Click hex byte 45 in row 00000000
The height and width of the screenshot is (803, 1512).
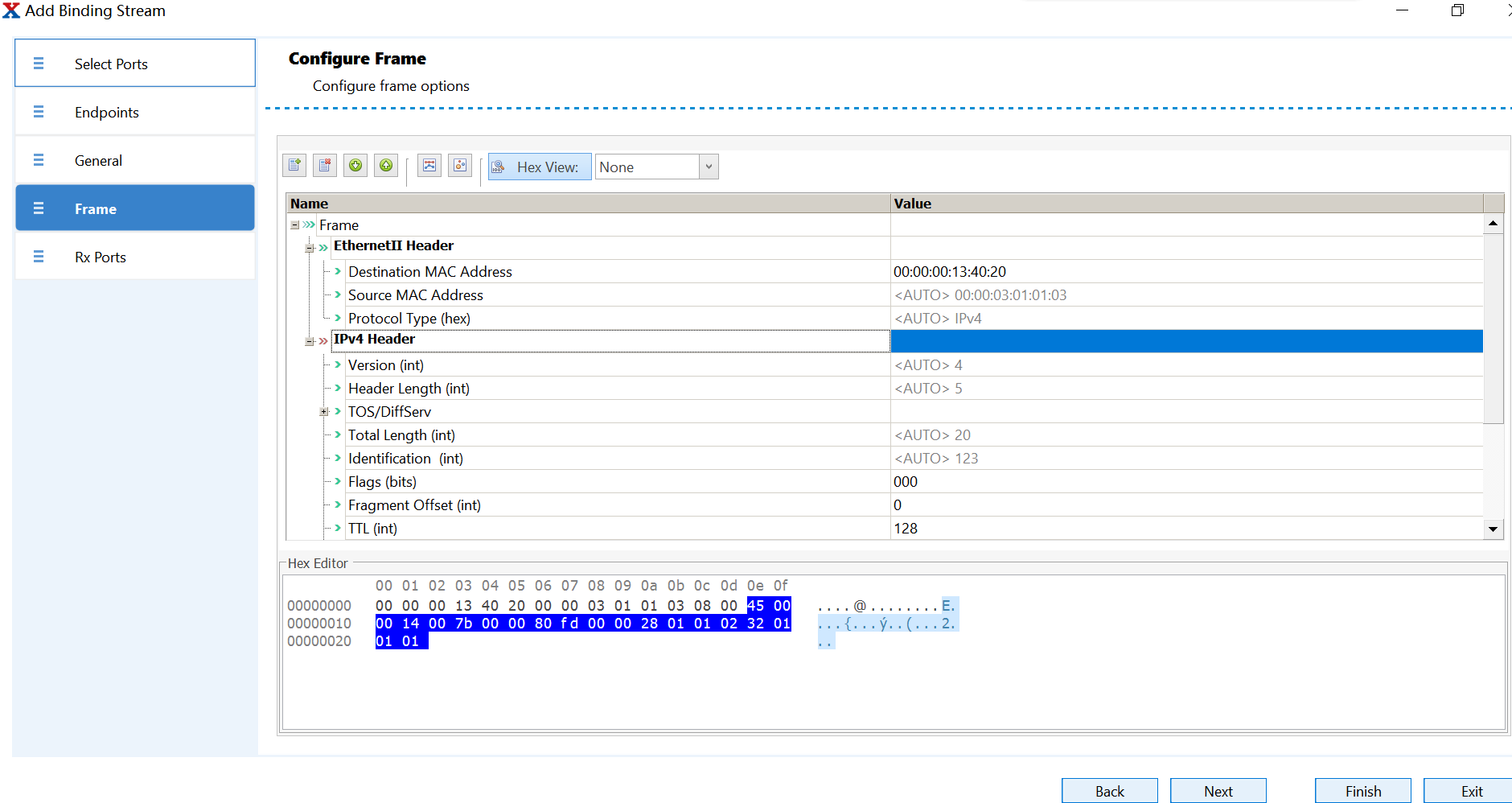(x=755, y=606)
